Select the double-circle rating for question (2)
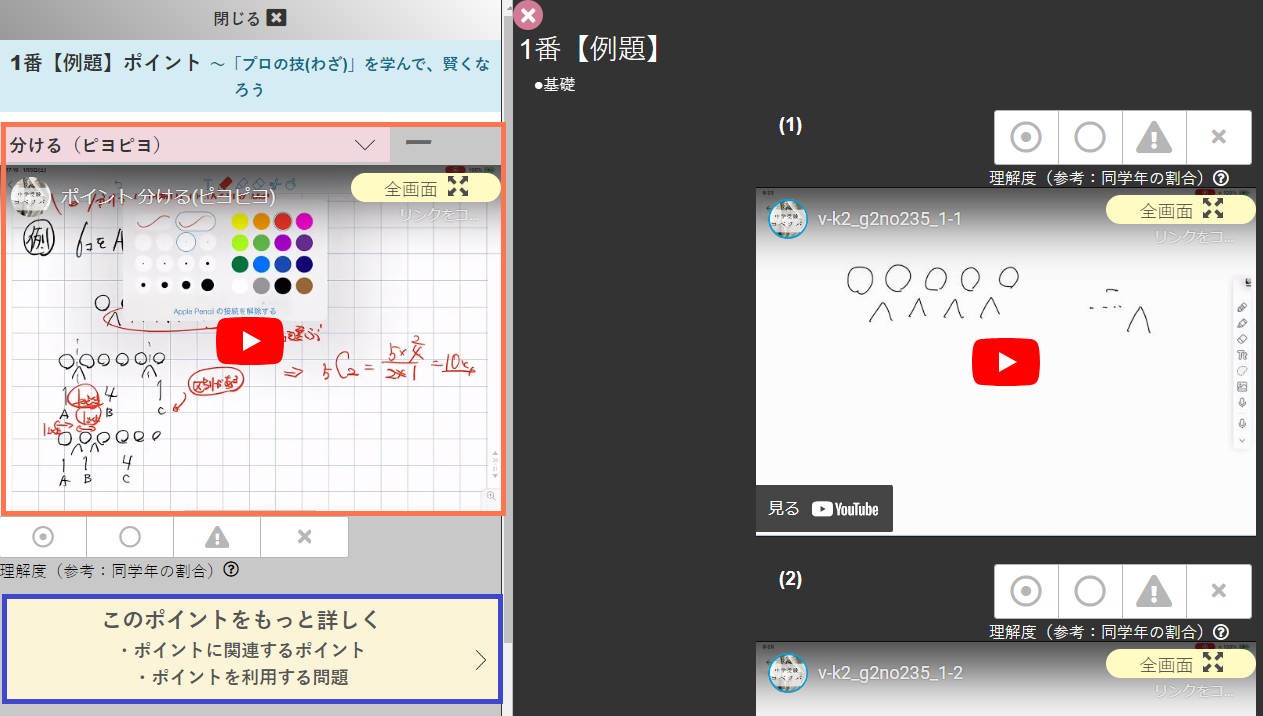 click(1026, 591)
